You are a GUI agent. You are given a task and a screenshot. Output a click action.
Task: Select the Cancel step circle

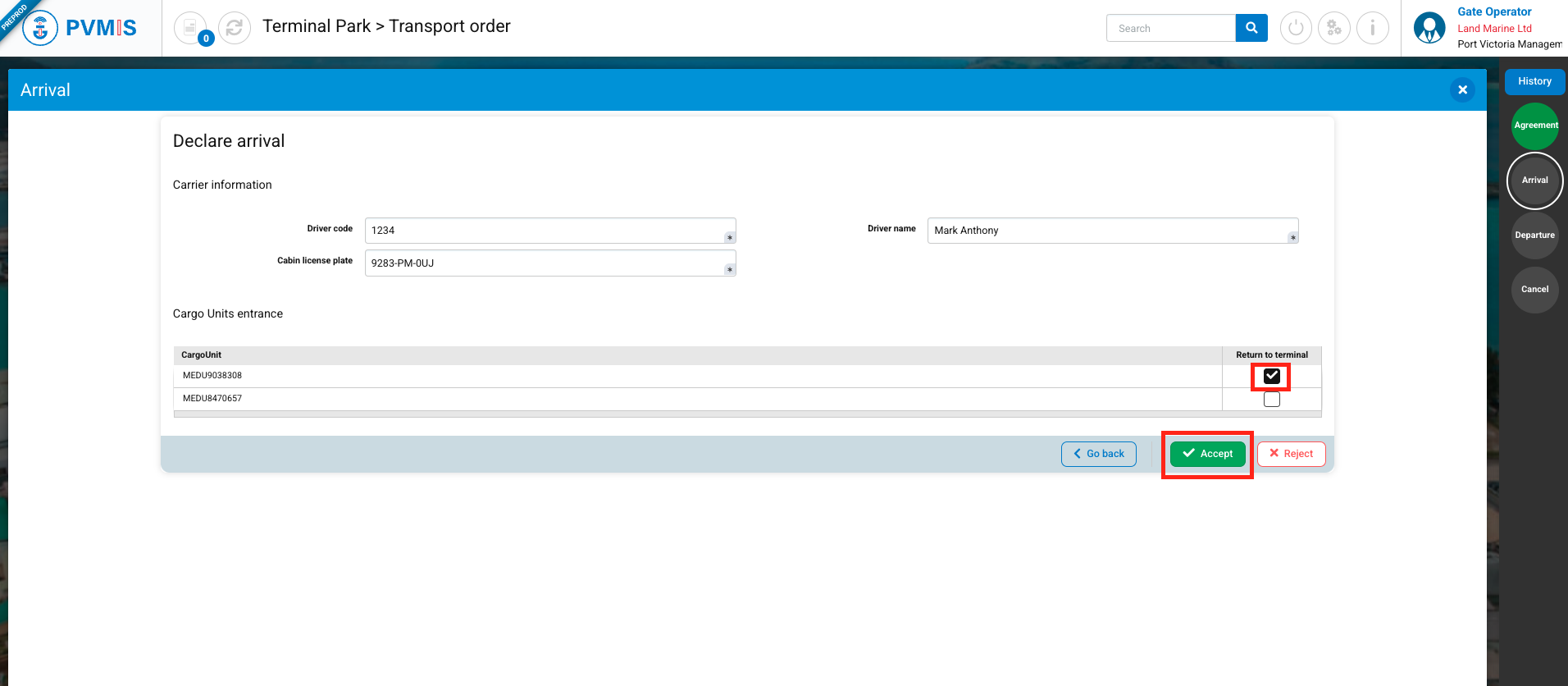click(x=1534, y=290)
